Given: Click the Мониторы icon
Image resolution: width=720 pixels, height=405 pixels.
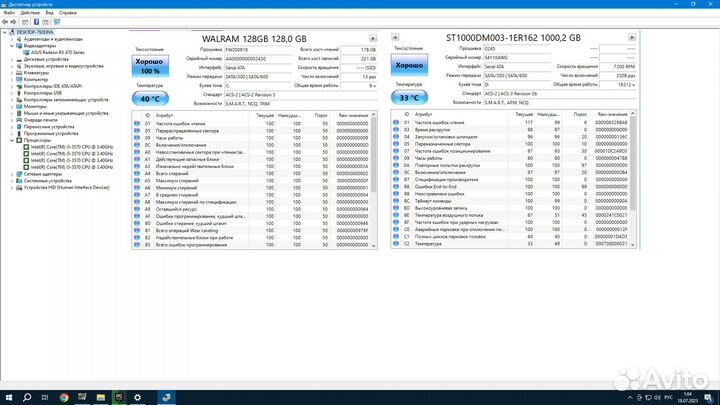Looking at the screenshot, I should click(19, 107).
